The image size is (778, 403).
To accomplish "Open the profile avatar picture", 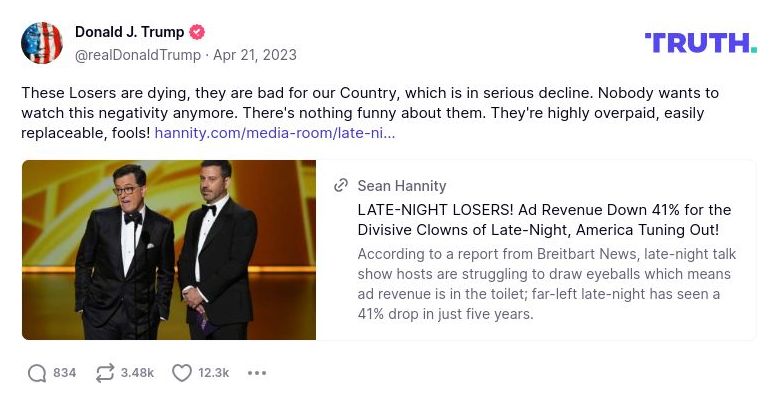I will [x=42, y=42].
